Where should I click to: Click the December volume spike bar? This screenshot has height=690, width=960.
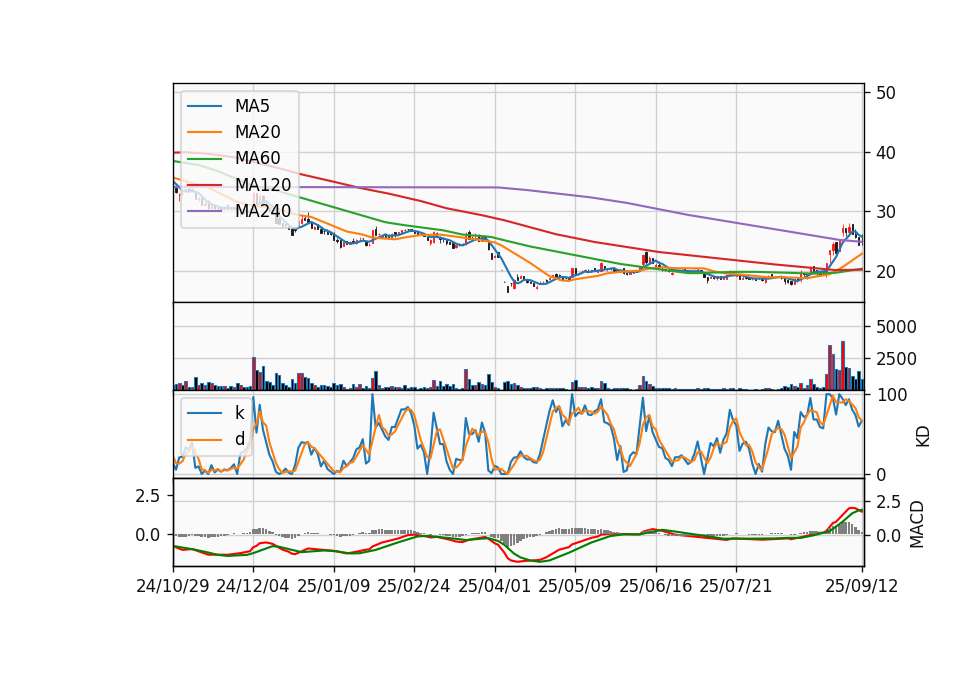click(x=254, y=373)
